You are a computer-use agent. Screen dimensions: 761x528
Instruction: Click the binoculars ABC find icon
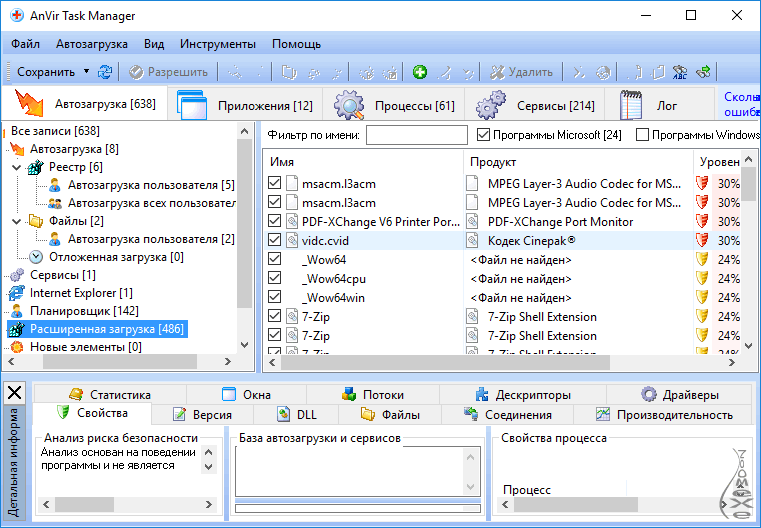680,72
